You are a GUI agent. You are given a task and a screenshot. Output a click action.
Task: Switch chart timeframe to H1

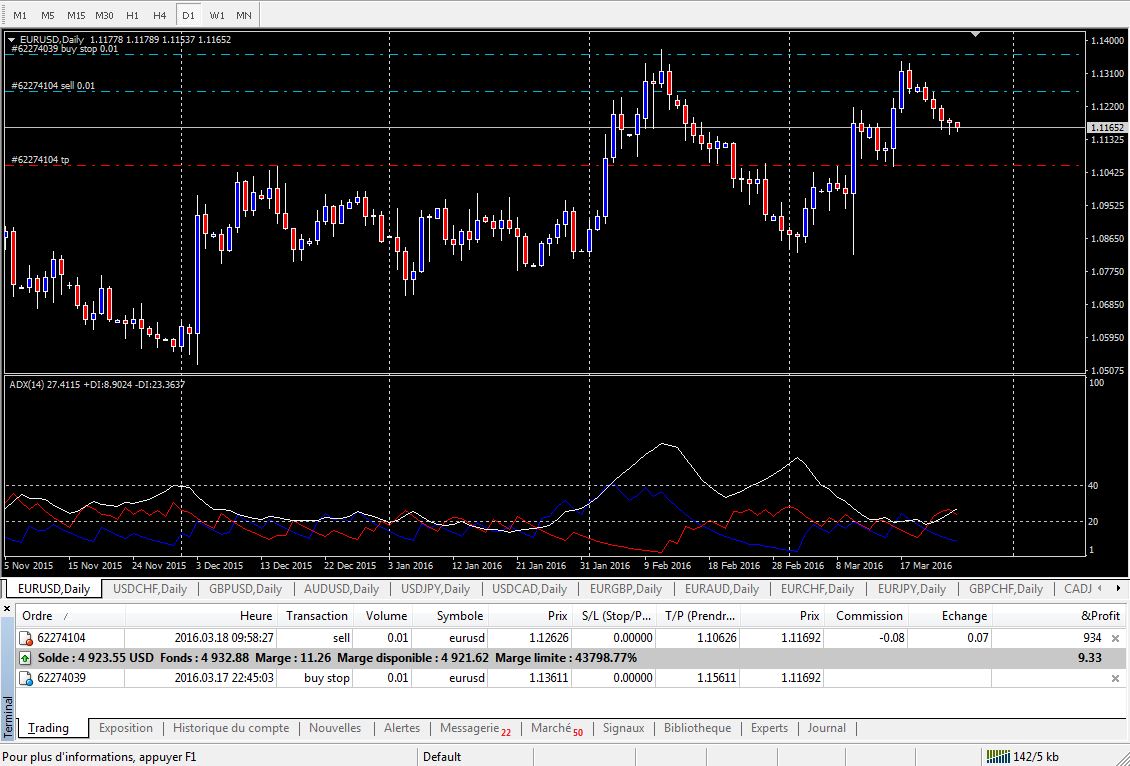click(132, 16)
